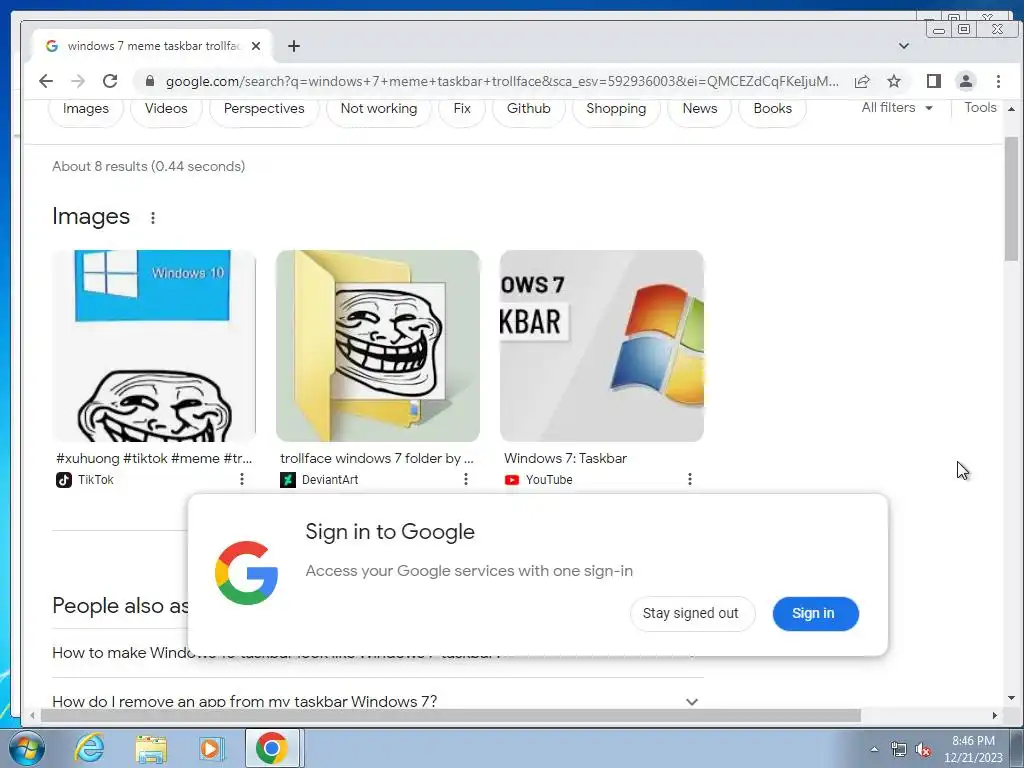Filter results by Images

coord(86,108)
